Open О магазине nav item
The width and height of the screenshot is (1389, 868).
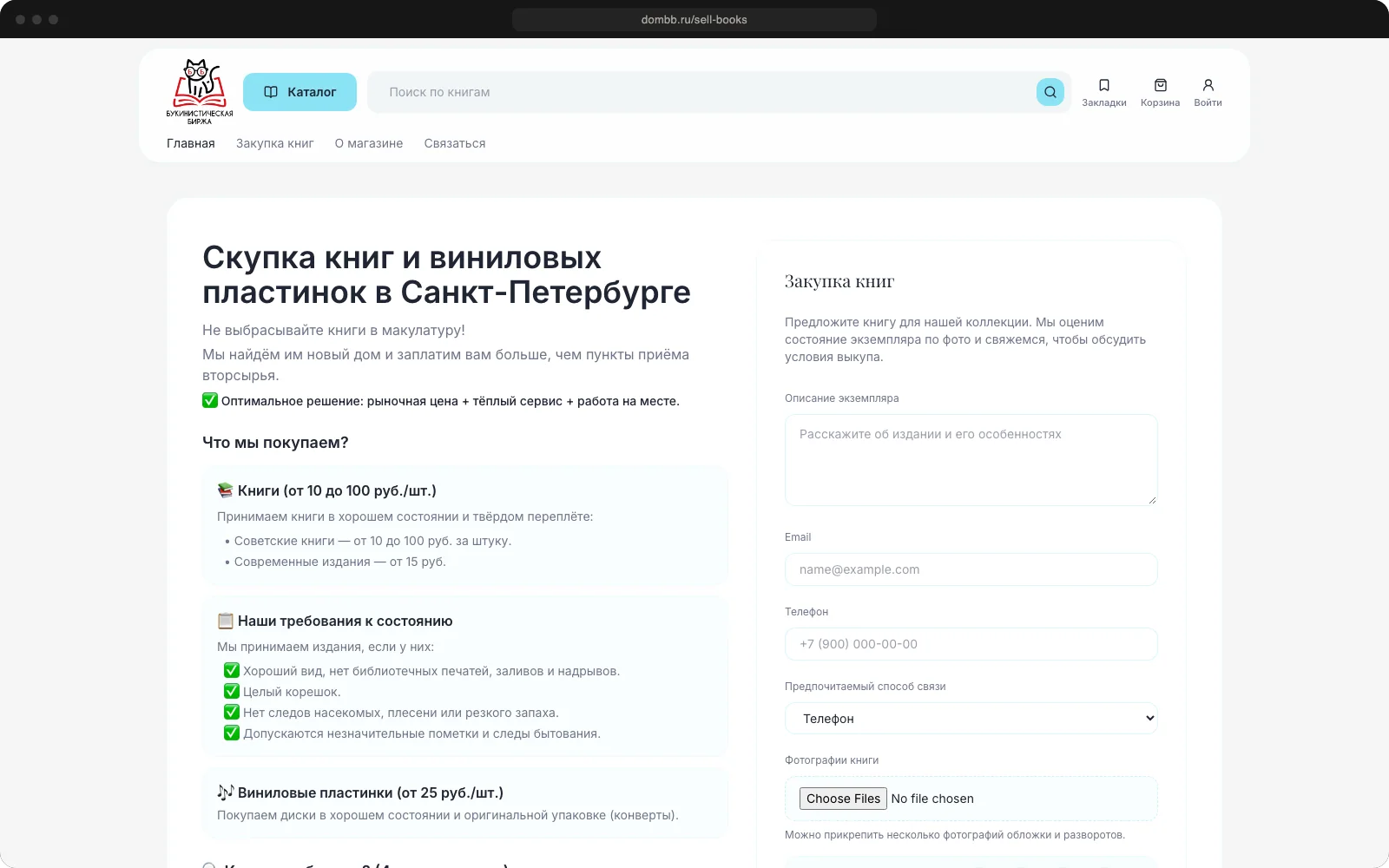click(369, 143)
